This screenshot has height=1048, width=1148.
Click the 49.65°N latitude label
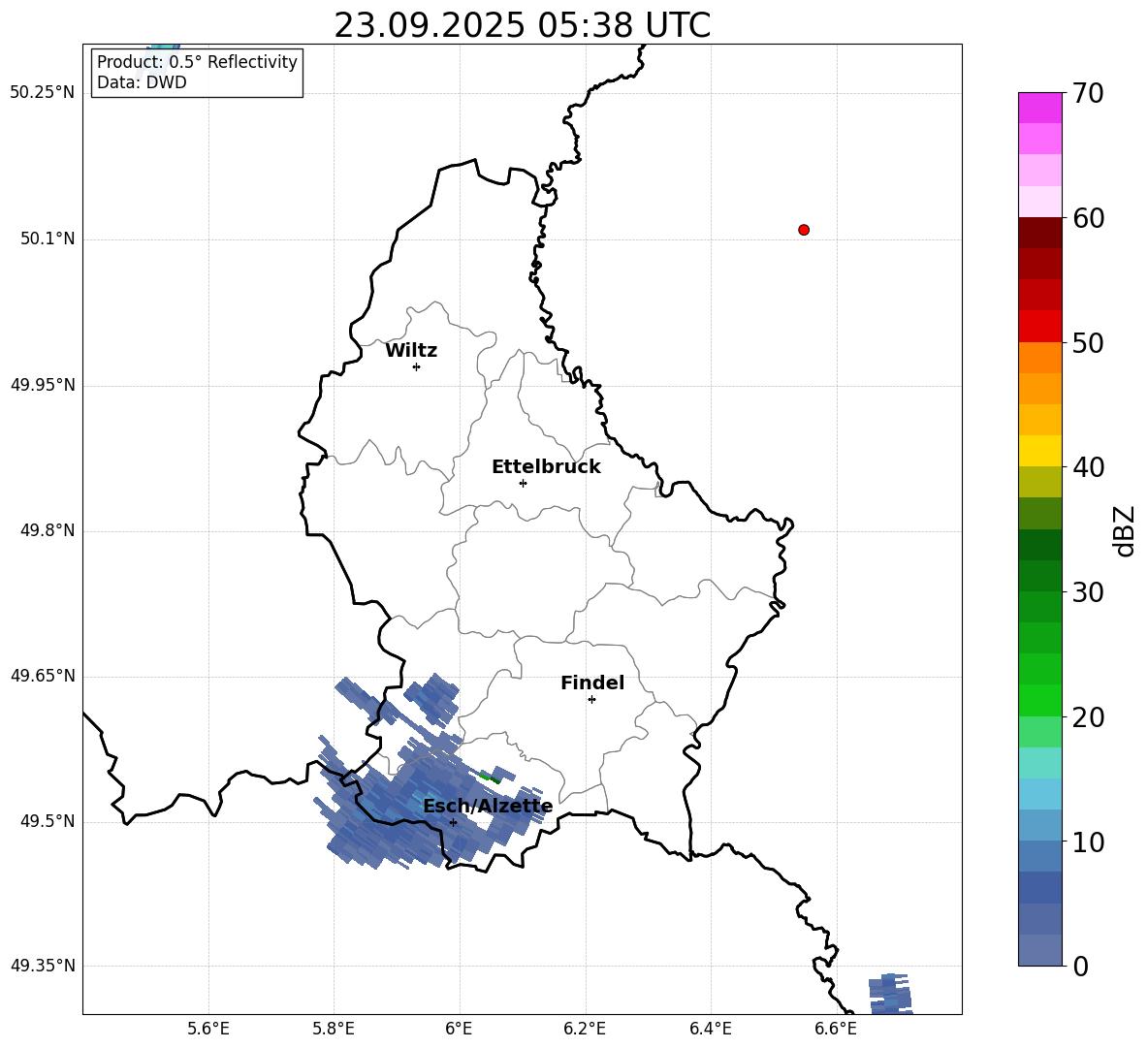(x=43, y=676)
